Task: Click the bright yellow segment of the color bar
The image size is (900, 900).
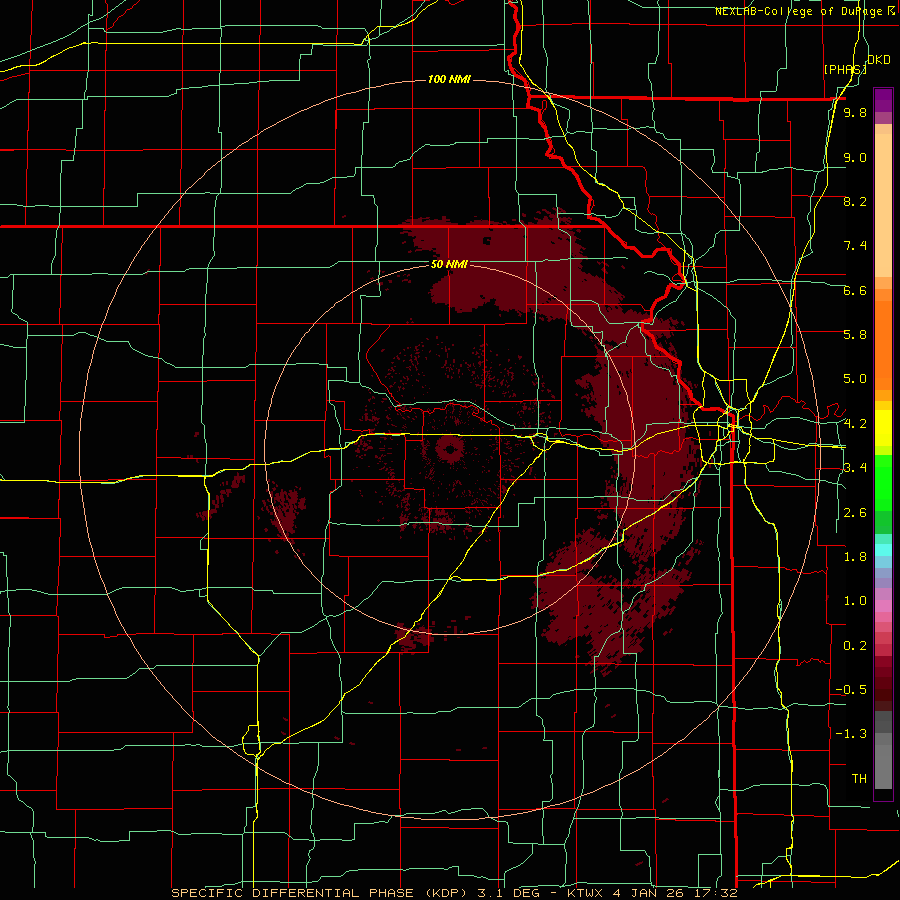Action: point(883,428)
